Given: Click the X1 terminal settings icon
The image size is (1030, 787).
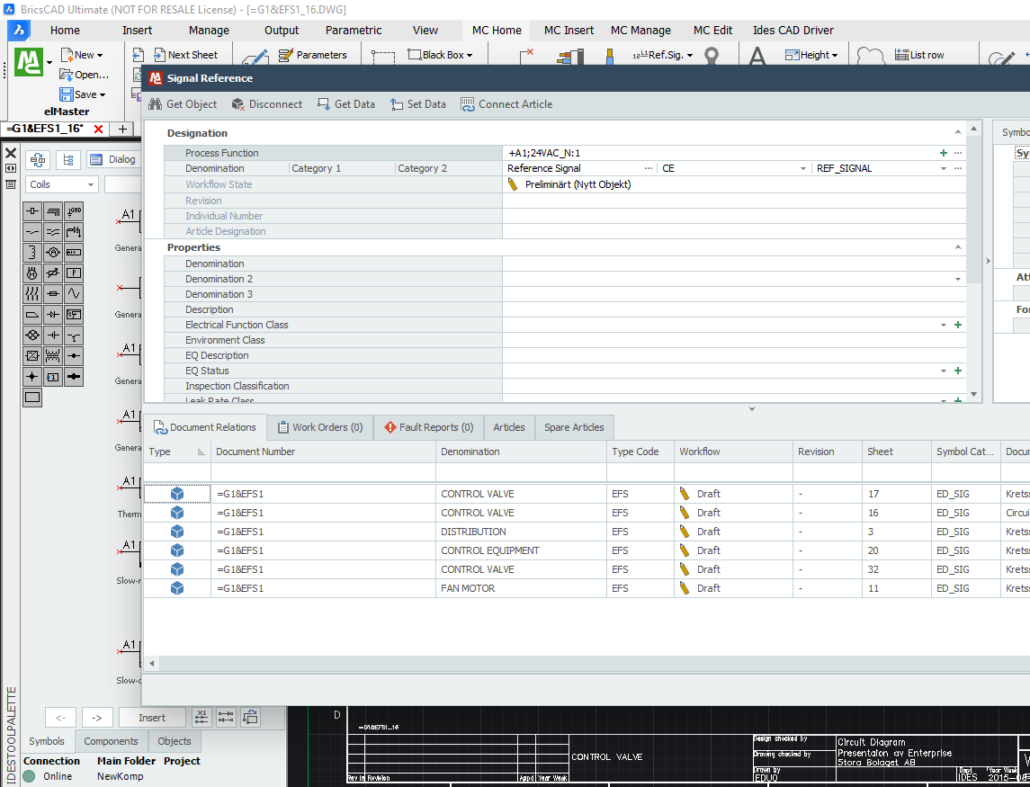Looking at the screenshot, I should tap(201, 717).
